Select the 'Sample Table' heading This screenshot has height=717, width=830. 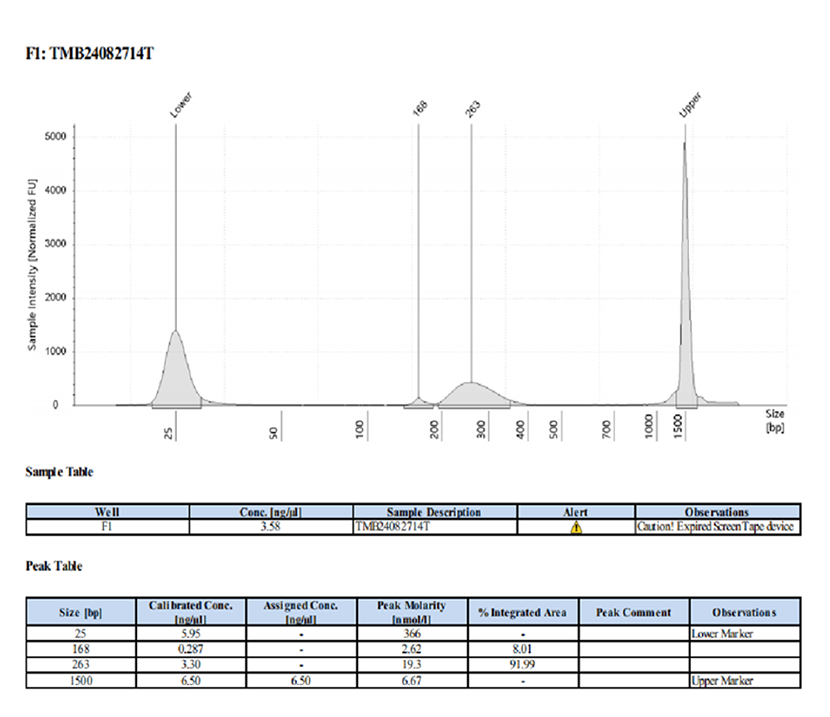click(x=59, y=472)
